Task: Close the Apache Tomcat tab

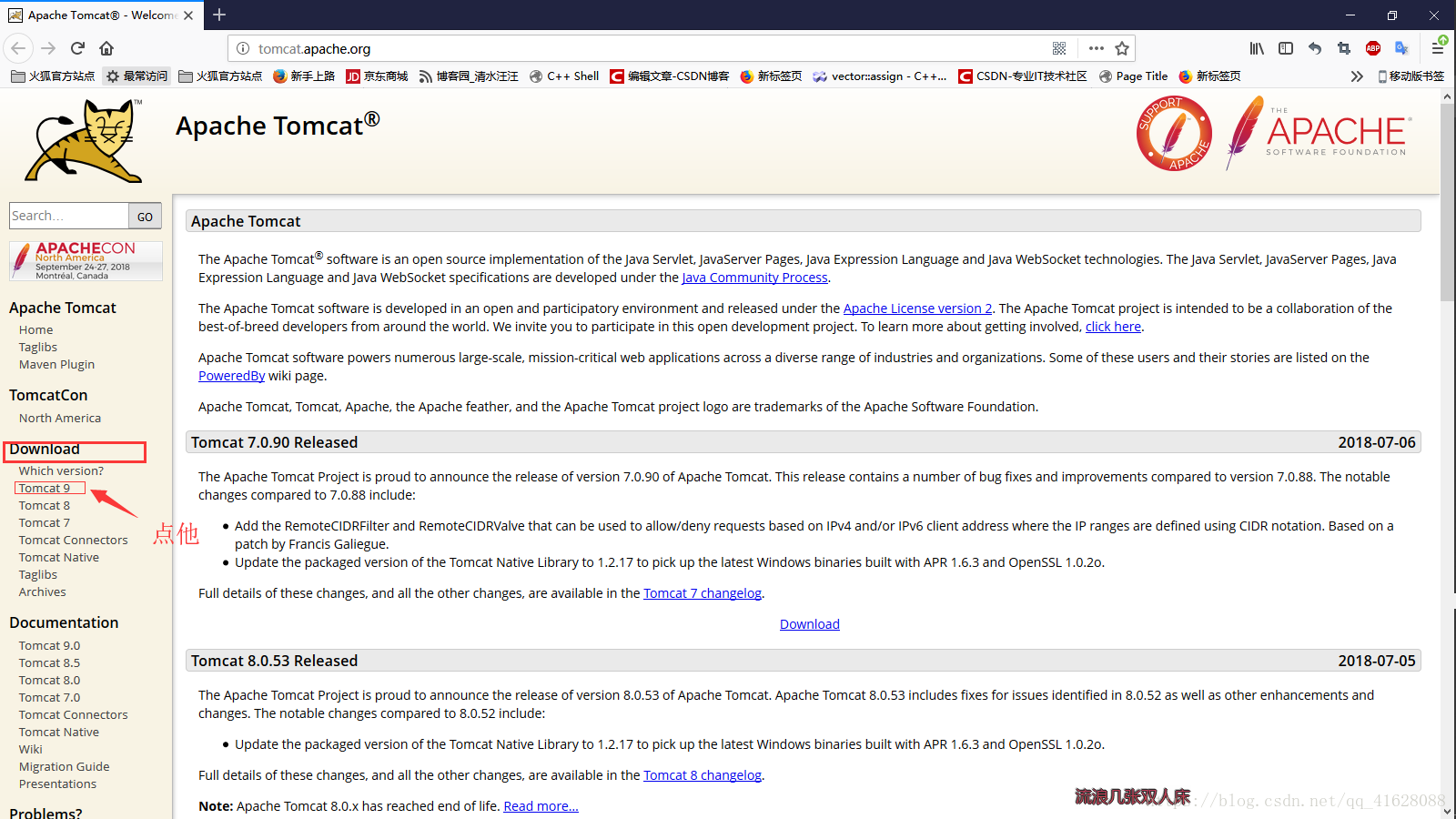Action: [x=188, y=15]
